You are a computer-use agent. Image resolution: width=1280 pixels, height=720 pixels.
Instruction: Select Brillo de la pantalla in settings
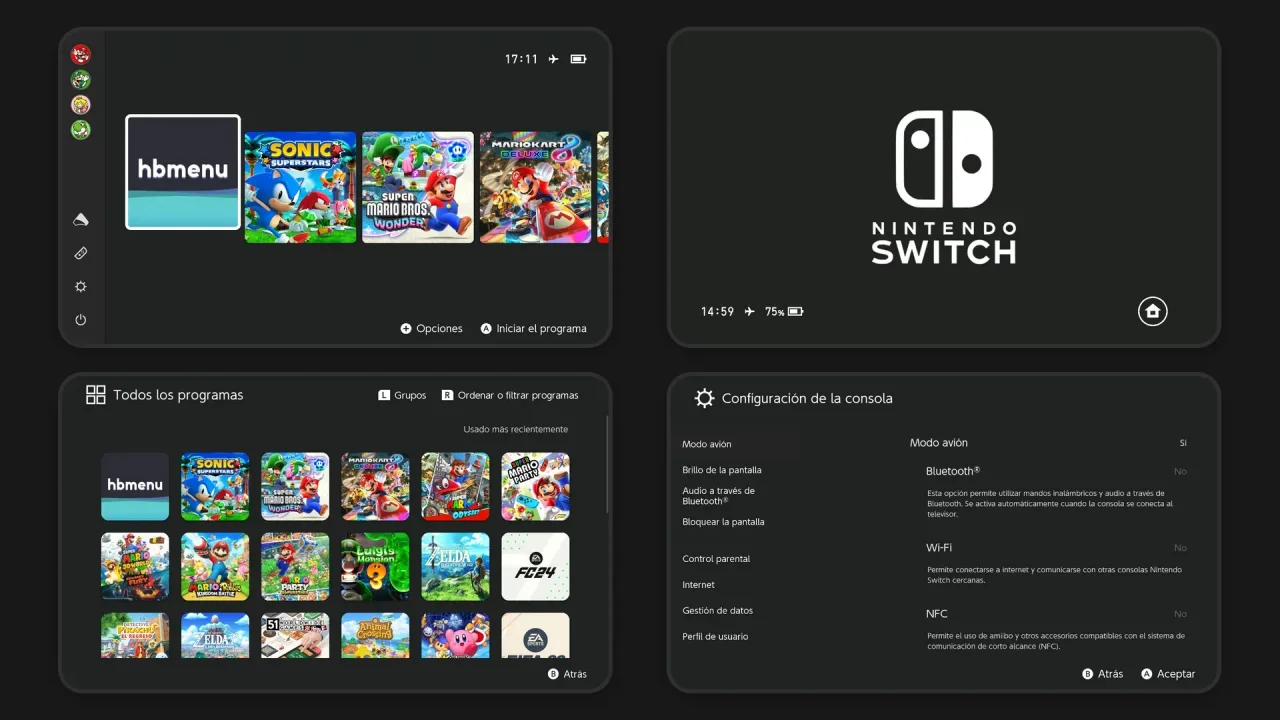coord(722,470)
